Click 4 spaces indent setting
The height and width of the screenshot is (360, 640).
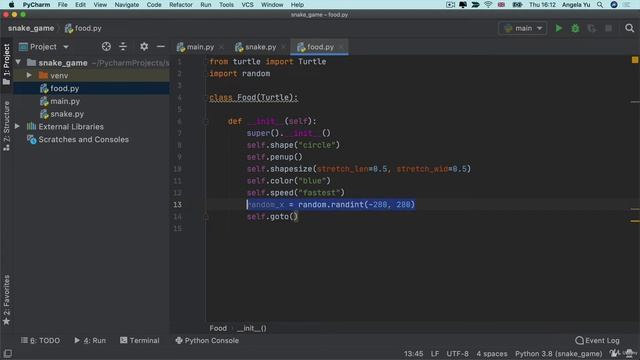492,354
